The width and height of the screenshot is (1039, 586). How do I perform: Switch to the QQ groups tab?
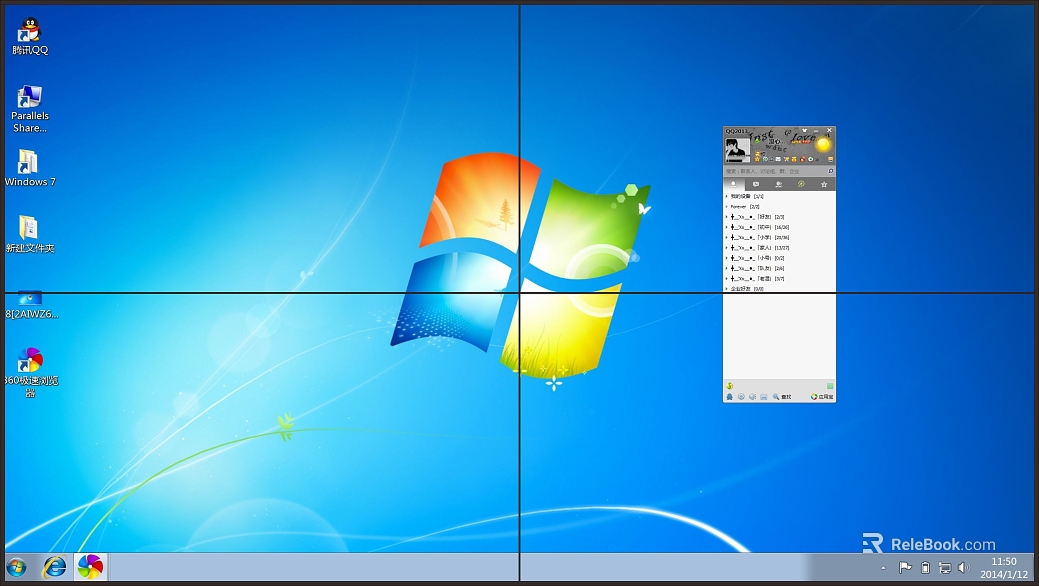[779, 184]
